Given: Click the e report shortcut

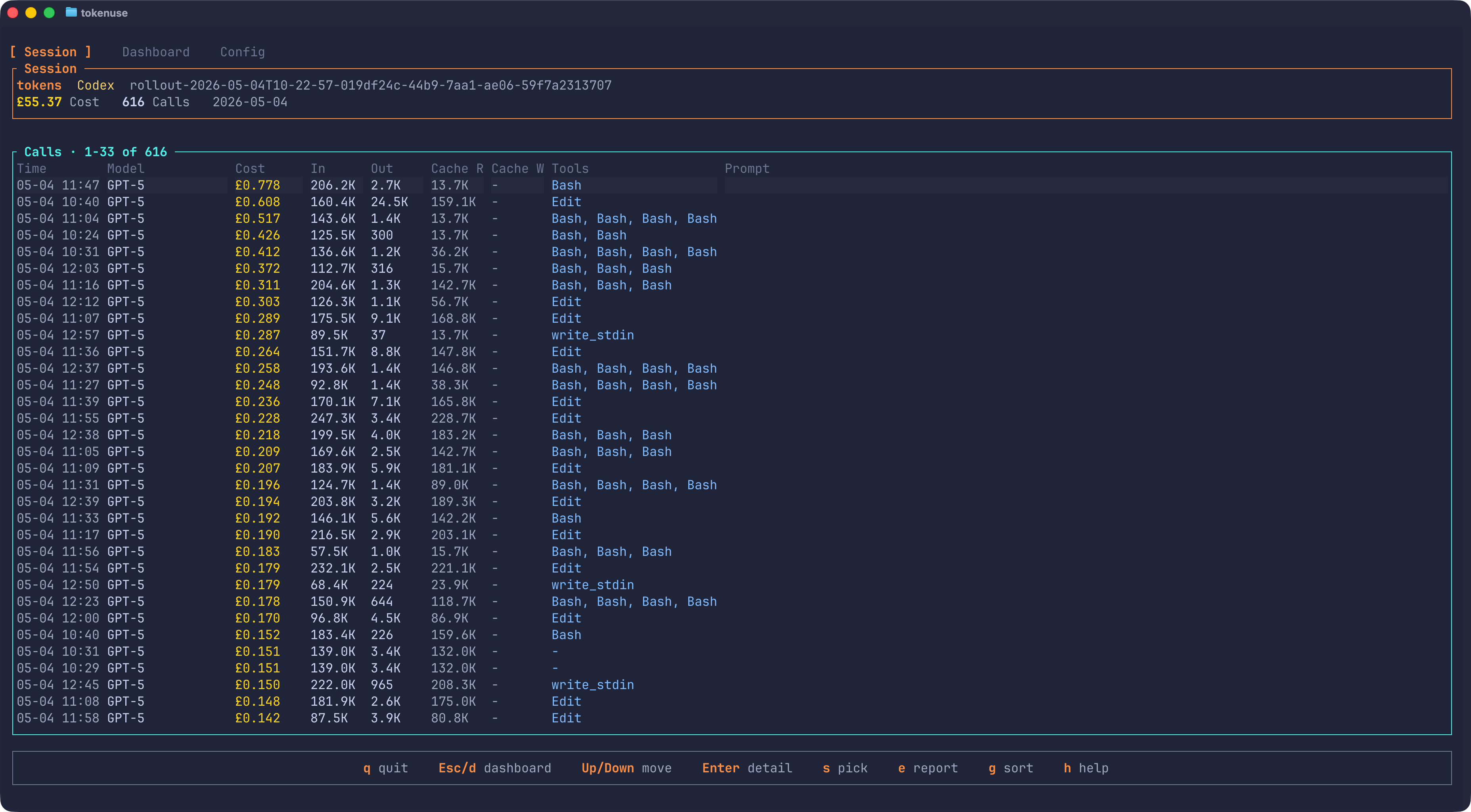Looking at the screenshot, I should tap(928, 768).
